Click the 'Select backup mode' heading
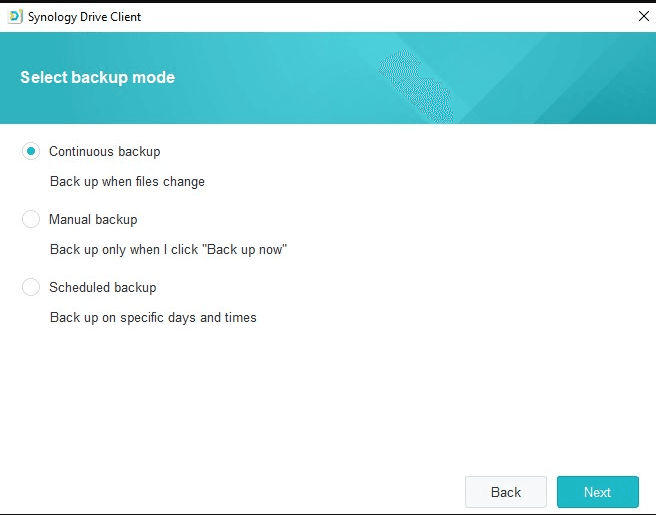The height and width of the screenshot is (515, 656). pos(97,77)
